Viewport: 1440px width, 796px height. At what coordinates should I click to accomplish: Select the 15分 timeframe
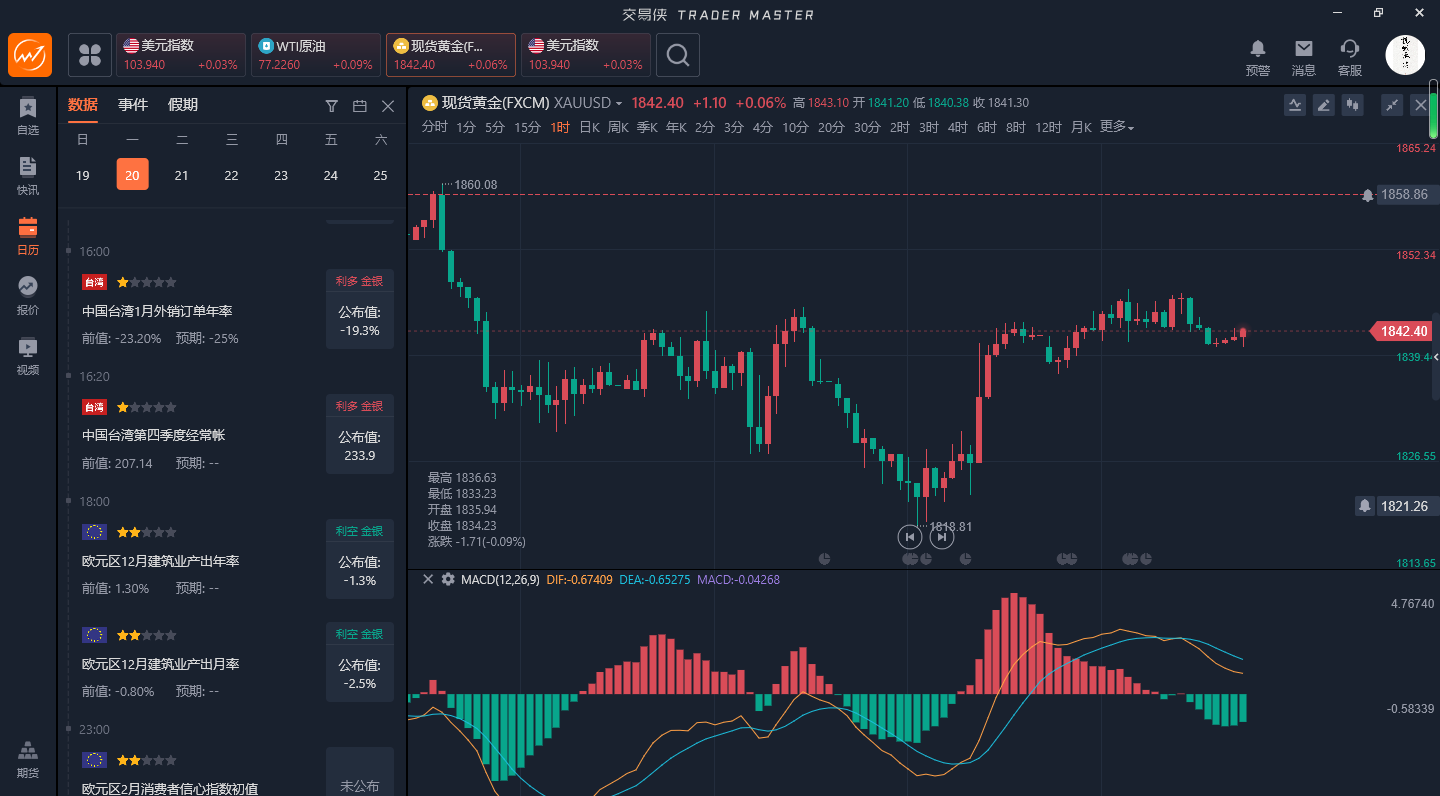pyautogui.click(x=528, y=127)
